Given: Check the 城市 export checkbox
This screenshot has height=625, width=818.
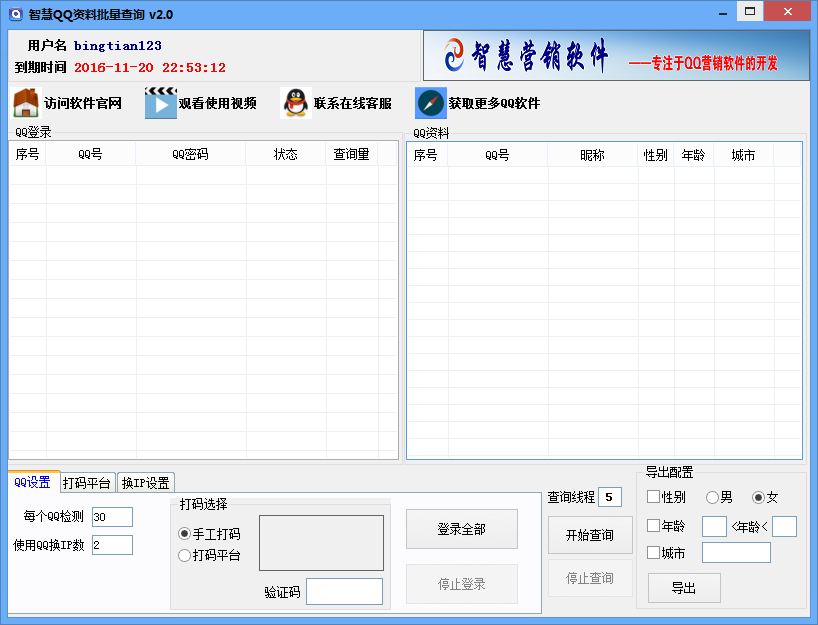Looking at the screenshot, I should tap(654, 553).
